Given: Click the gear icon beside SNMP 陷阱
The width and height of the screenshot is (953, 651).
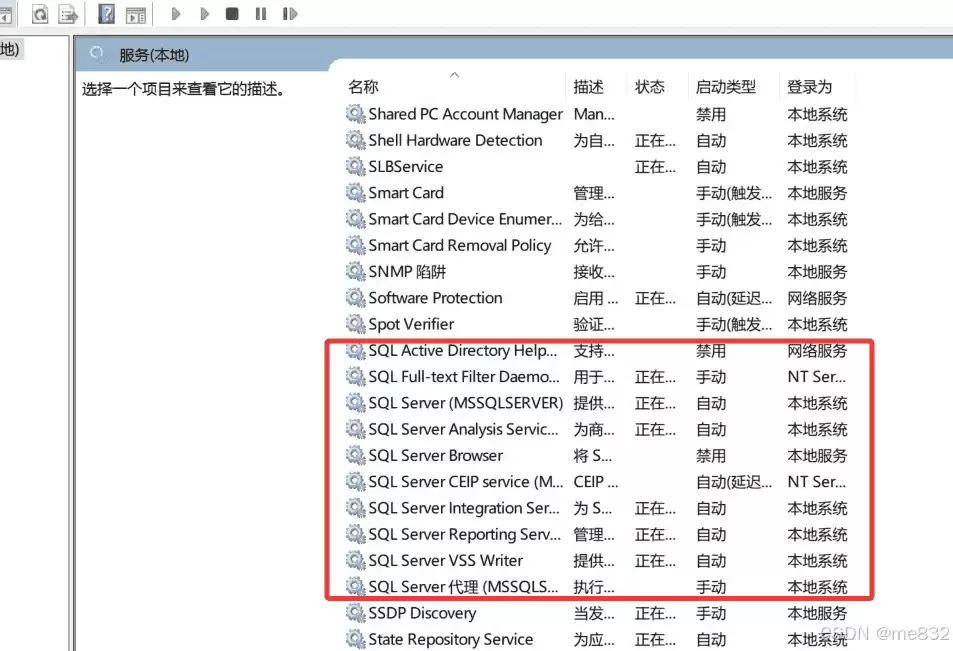Looking at the screenshot, I should click(355, 271).
